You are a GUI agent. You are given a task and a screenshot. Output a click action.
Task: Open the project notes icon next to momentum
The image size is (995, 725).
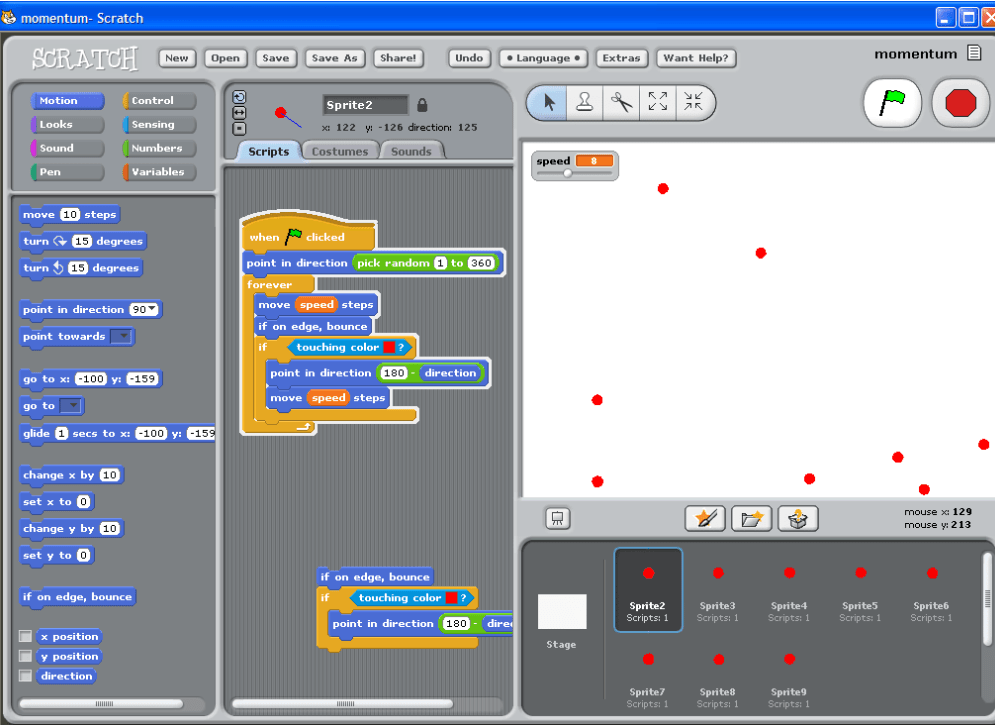(974, 53)
